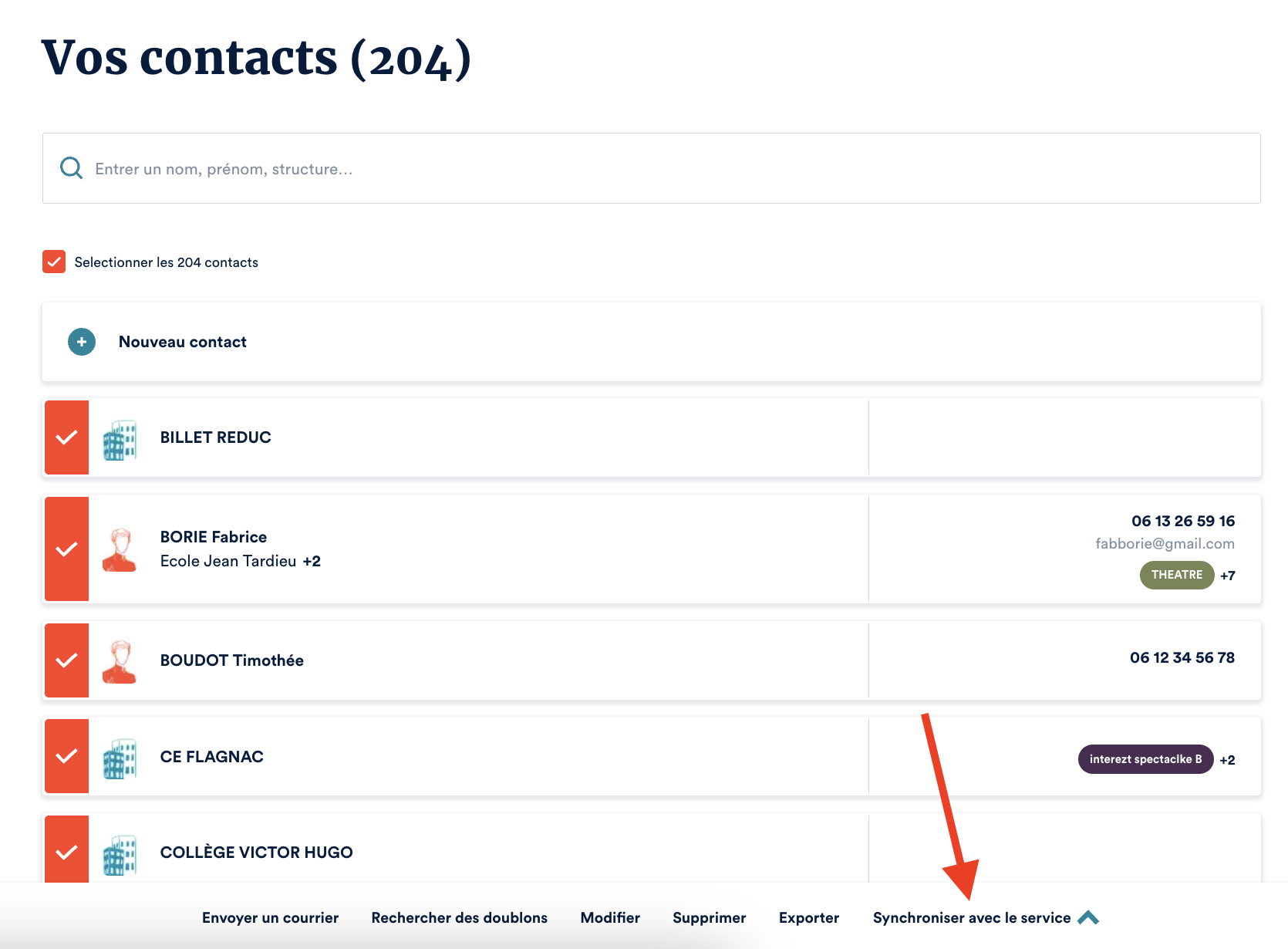Click BOUDOT Timothée person avatar icon
This screenshot has width=1288, height=949.
(120, 661)
